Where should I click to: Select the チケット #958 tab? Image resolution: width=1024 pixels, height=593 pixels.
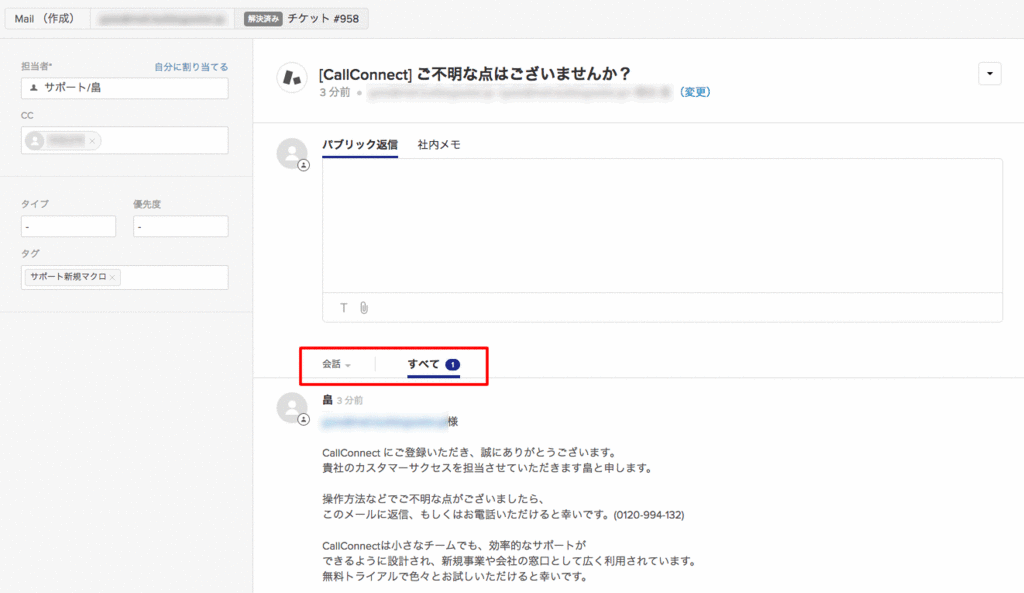coord(301,18)
